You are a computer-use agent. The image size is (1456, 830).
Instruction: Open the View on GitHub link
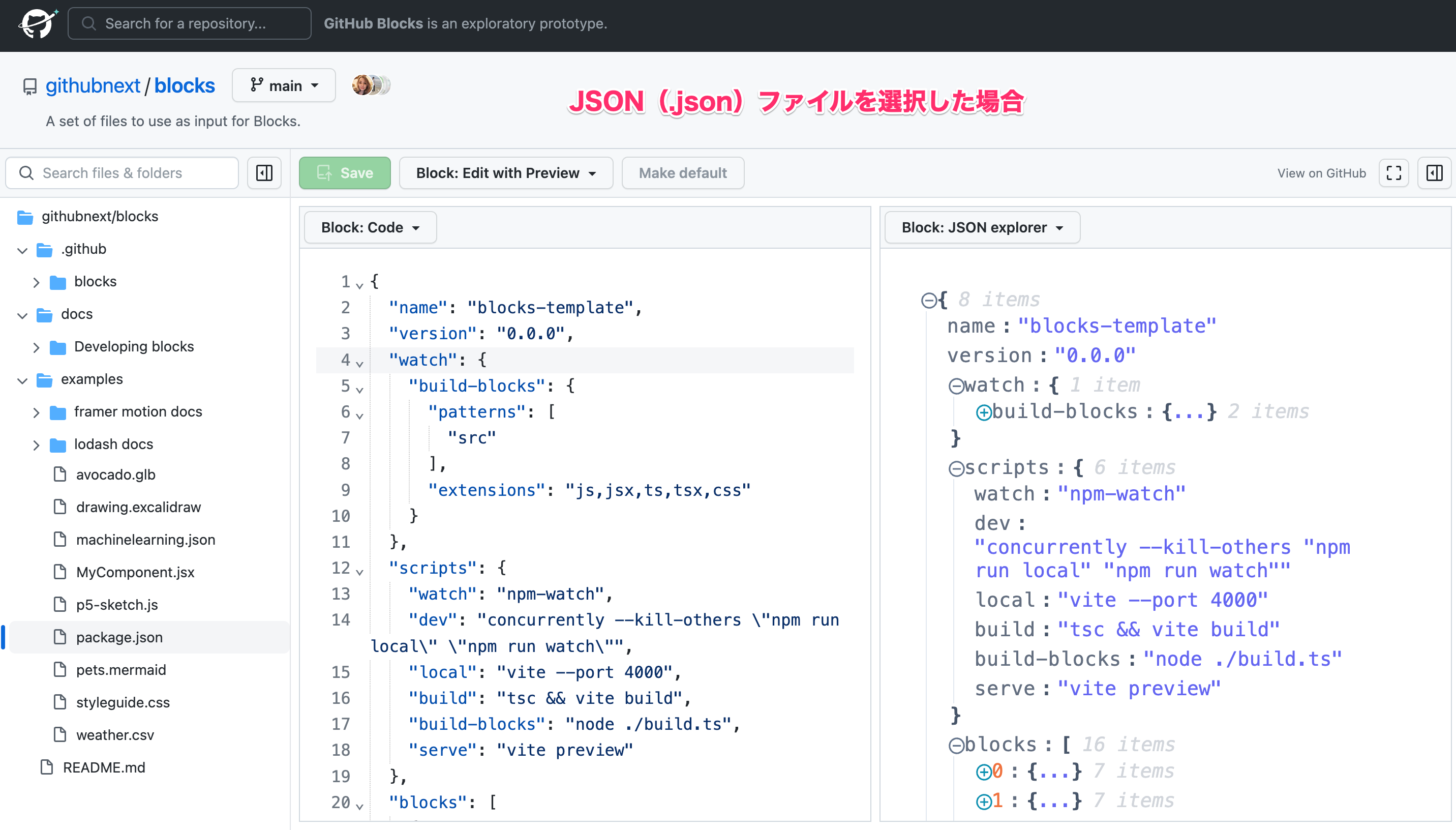(x=1321, y=173)
